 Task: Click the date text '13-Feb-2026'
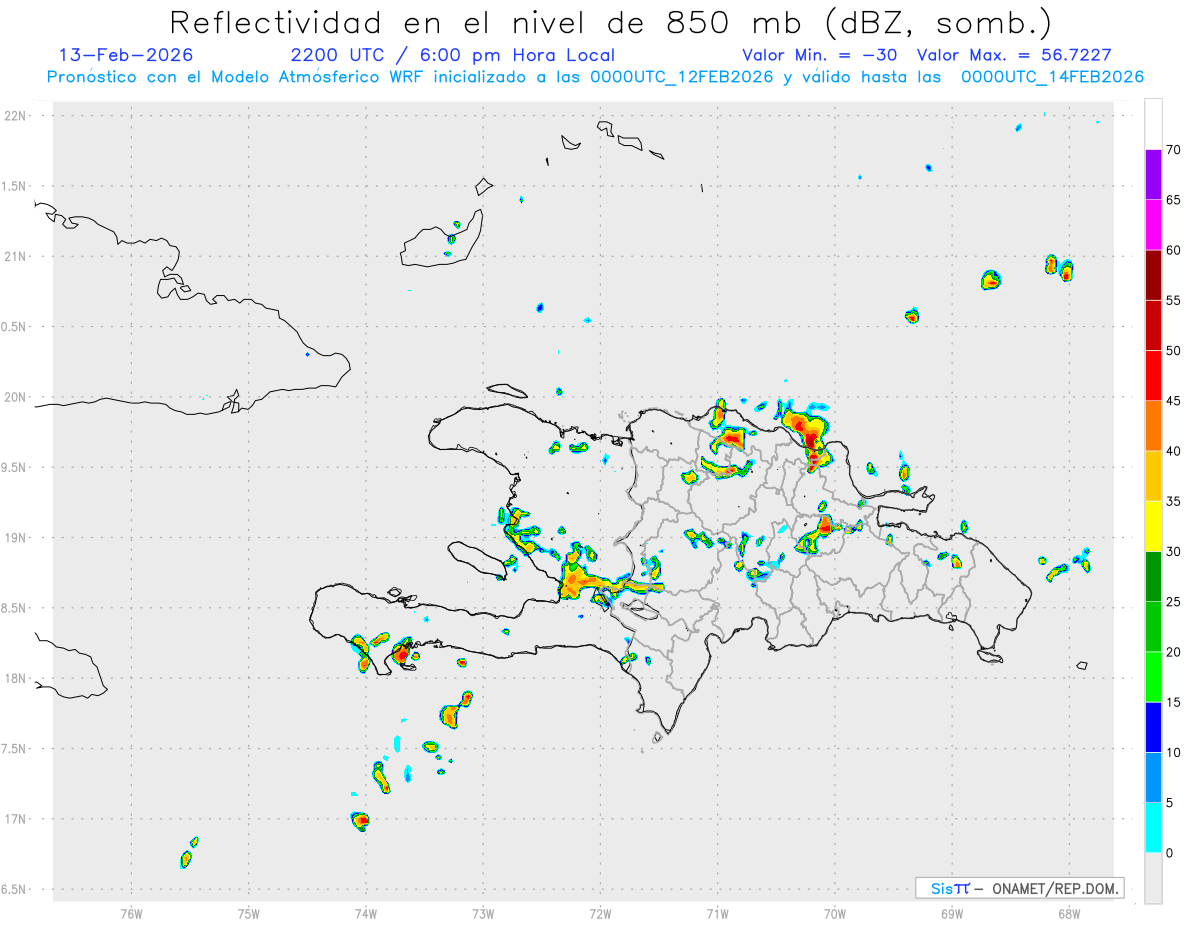point(126,55)
